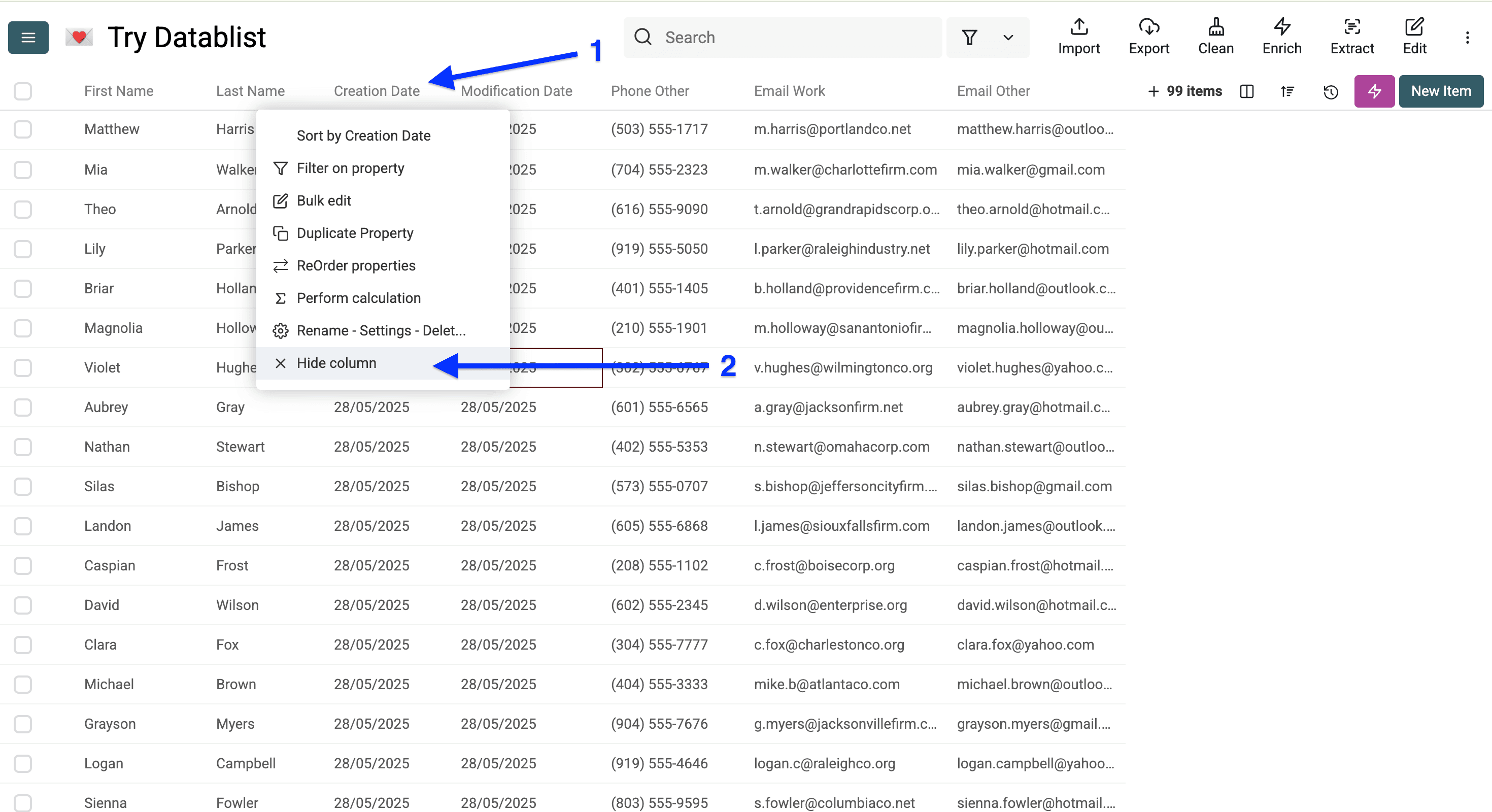Image resolution: width=1492 pixels, height=812 pixels.
Task: Open the Export tool
Action: coord(1149,37)
